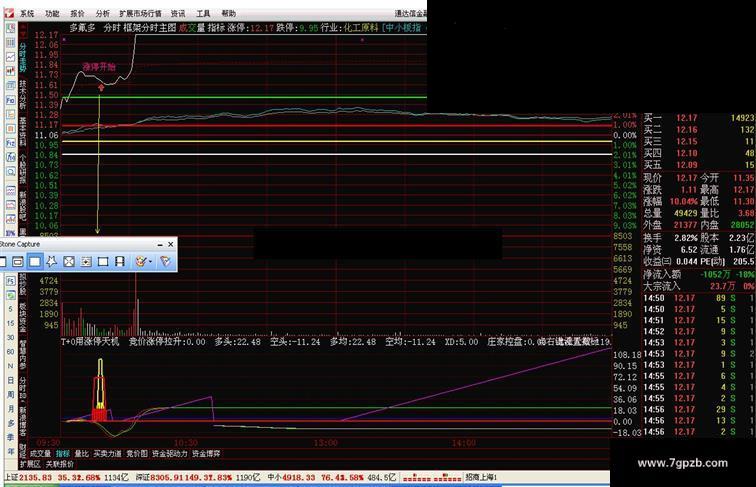Open the 扩展市场行情 menu

click(140, 14)
